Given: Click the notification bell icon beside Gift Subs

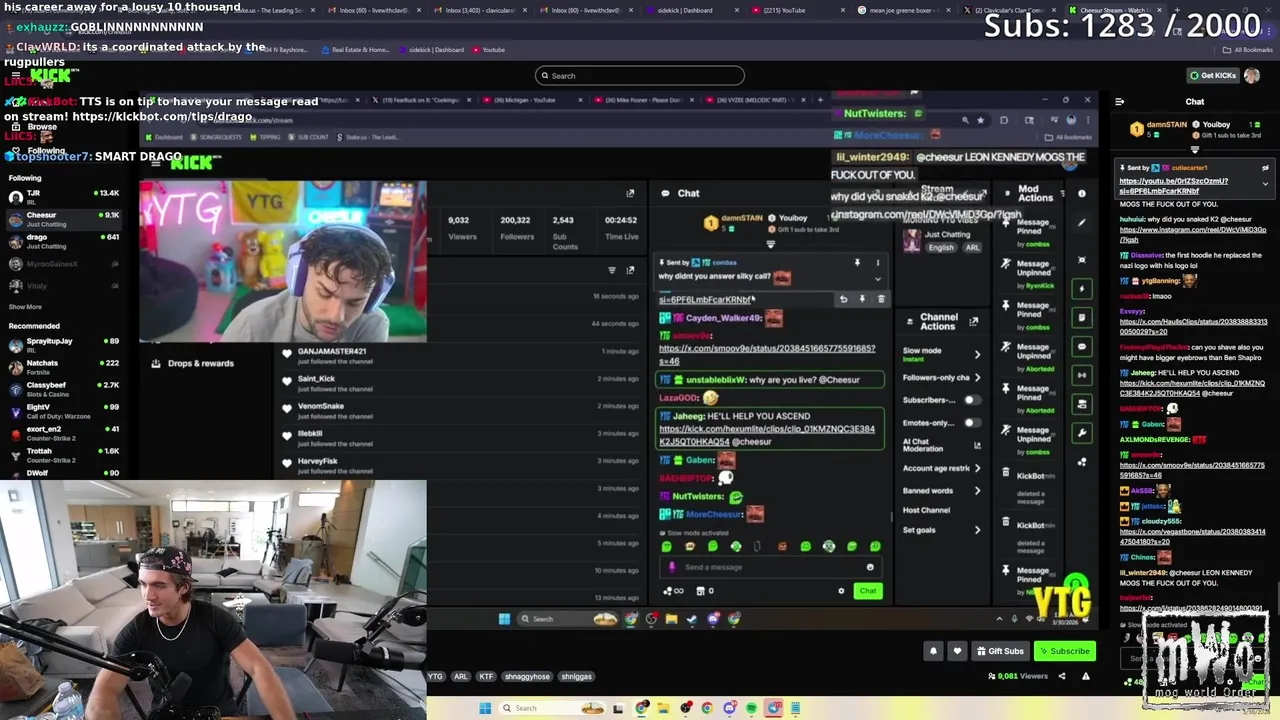Looking at the screenshot, I should tap(933, 651).
